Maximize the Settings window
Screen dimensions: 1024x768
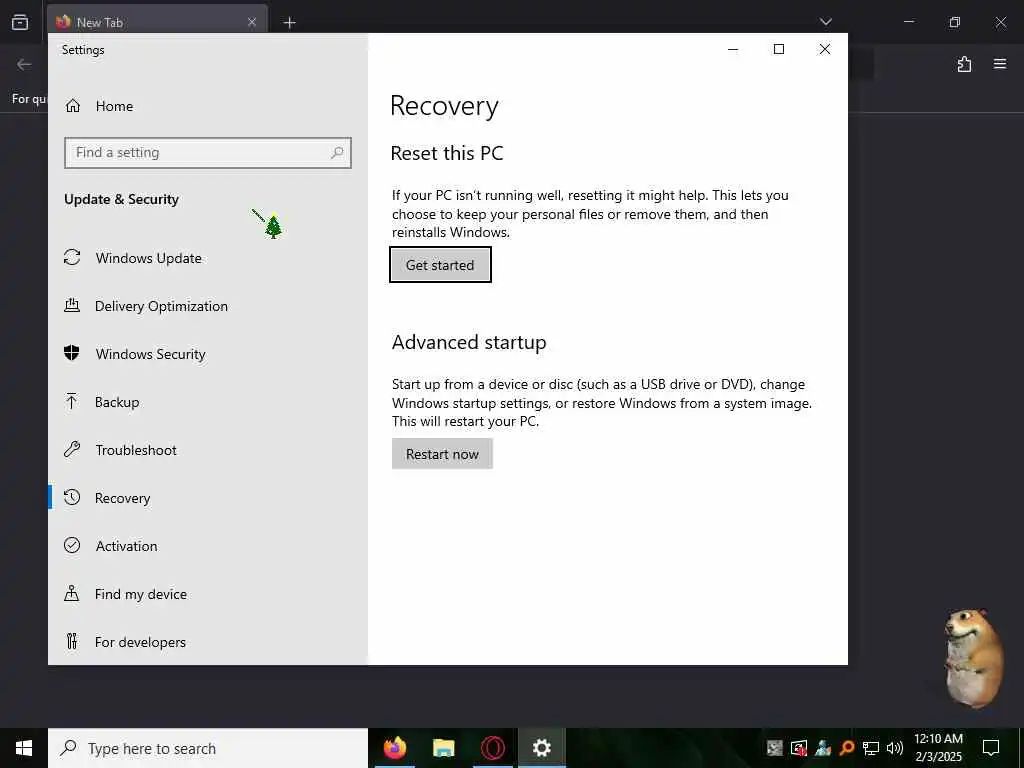[778, 50]
